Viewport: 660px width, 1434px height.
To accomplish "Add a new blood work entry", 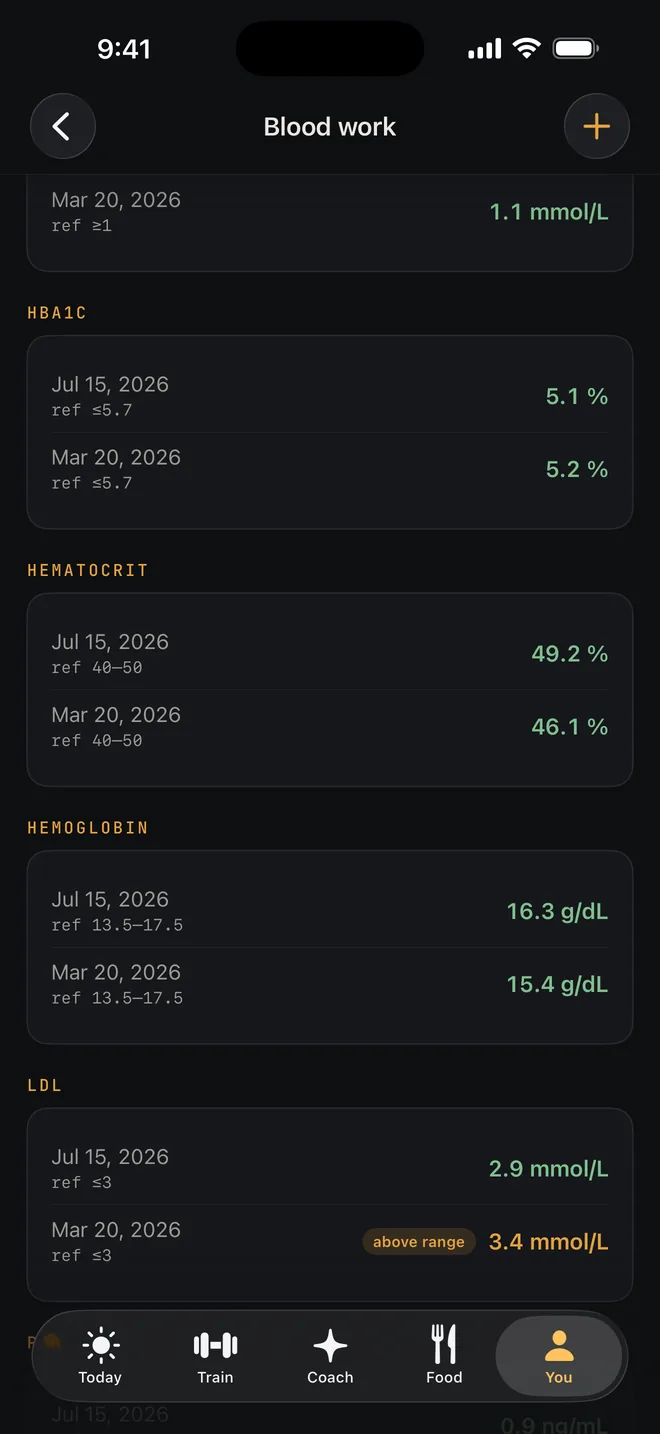I will (597, 127).
